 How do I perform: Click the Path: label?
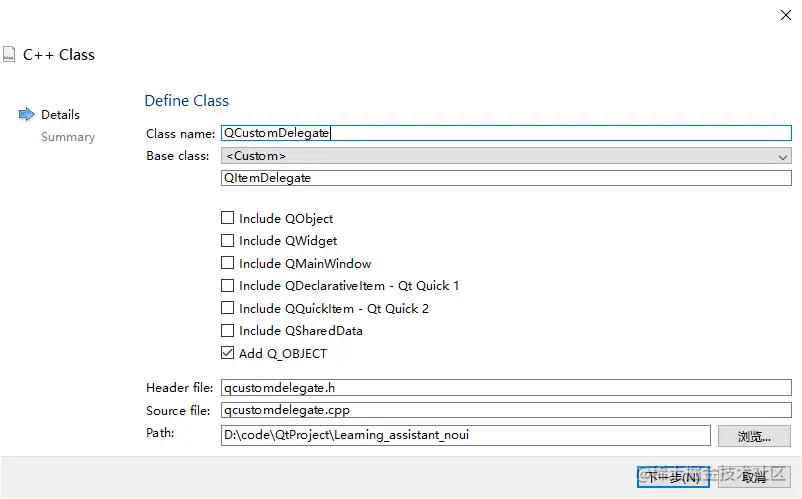(x=160, y=433)
